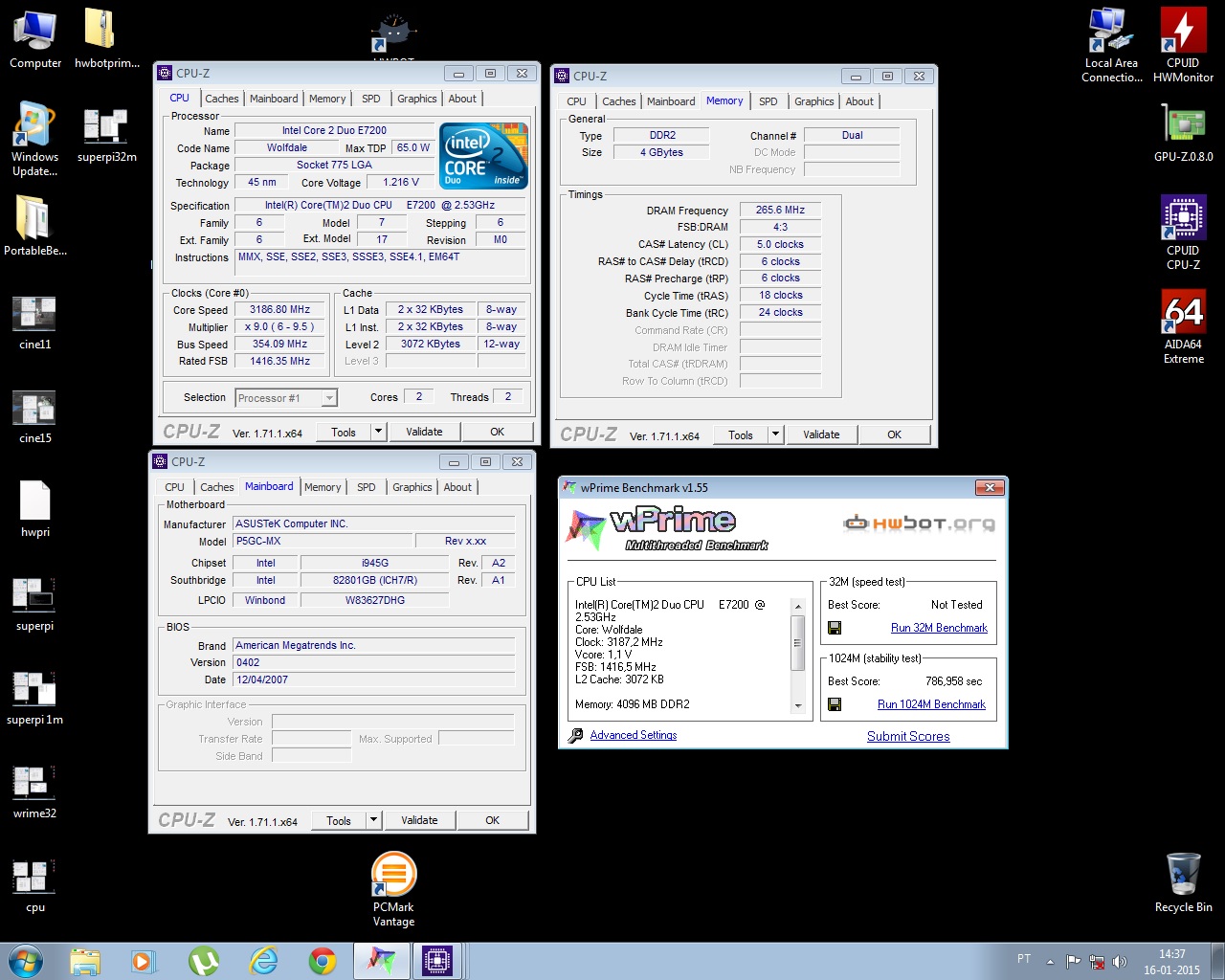Show hidden tray icons arrow
This screenshot has width=1225, height=980.
[x=1050, y=962]
